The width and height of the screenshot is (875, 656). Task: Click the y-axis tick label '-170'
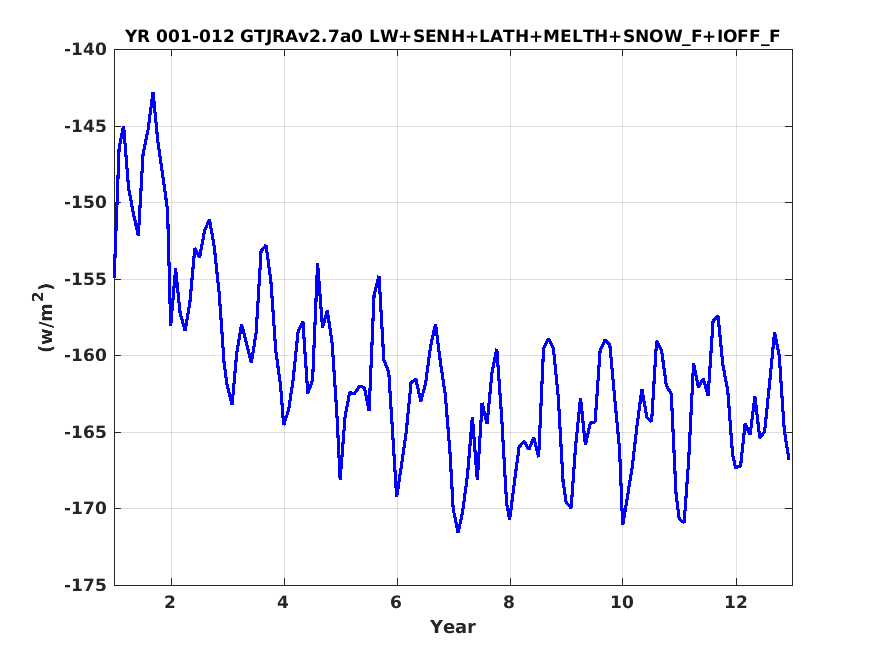(85, 508)
